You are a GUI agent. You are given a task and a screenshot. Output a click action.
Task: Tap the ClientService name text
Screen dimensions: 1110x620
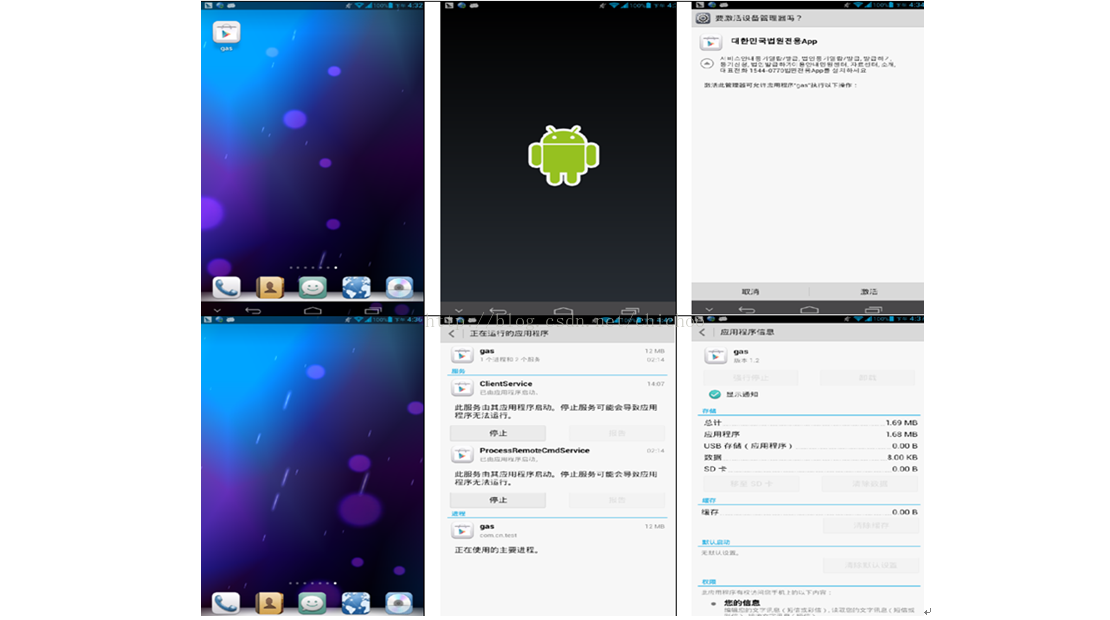(505, 384)
